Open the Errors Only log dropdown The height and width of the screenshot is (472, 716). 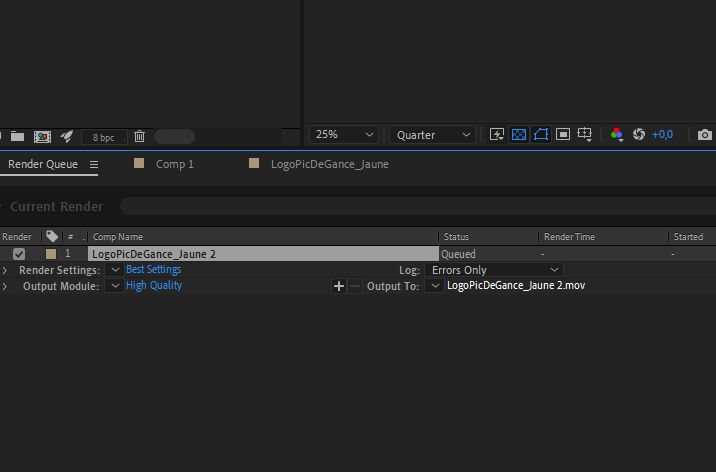(x=493, y=270)
